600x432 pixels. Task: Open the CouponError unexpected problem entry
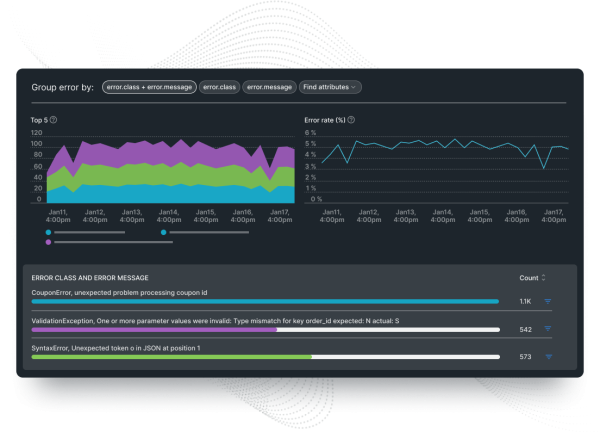click(120, 291)
